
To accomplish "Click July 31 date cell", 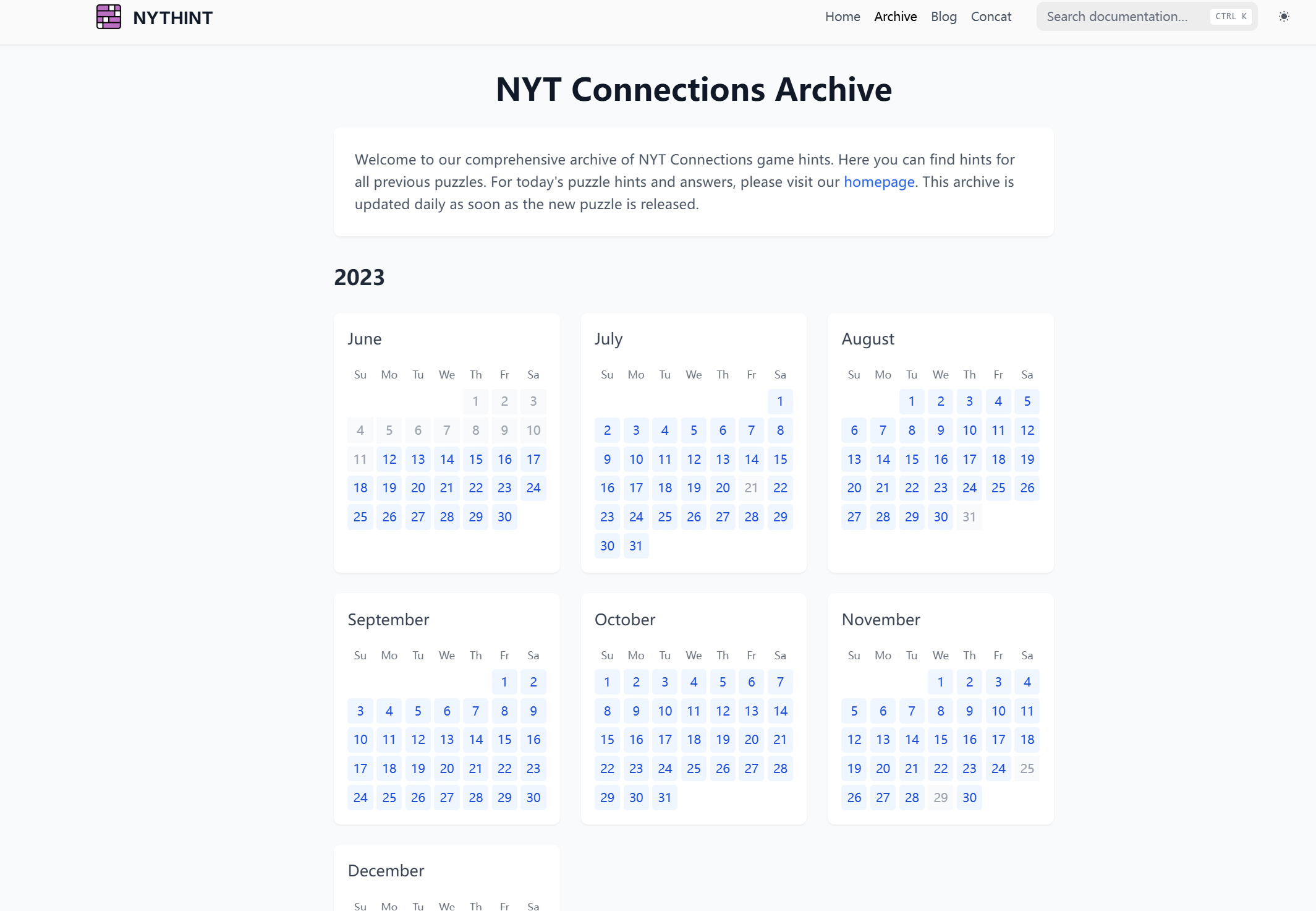I will (x=635, y=546).
